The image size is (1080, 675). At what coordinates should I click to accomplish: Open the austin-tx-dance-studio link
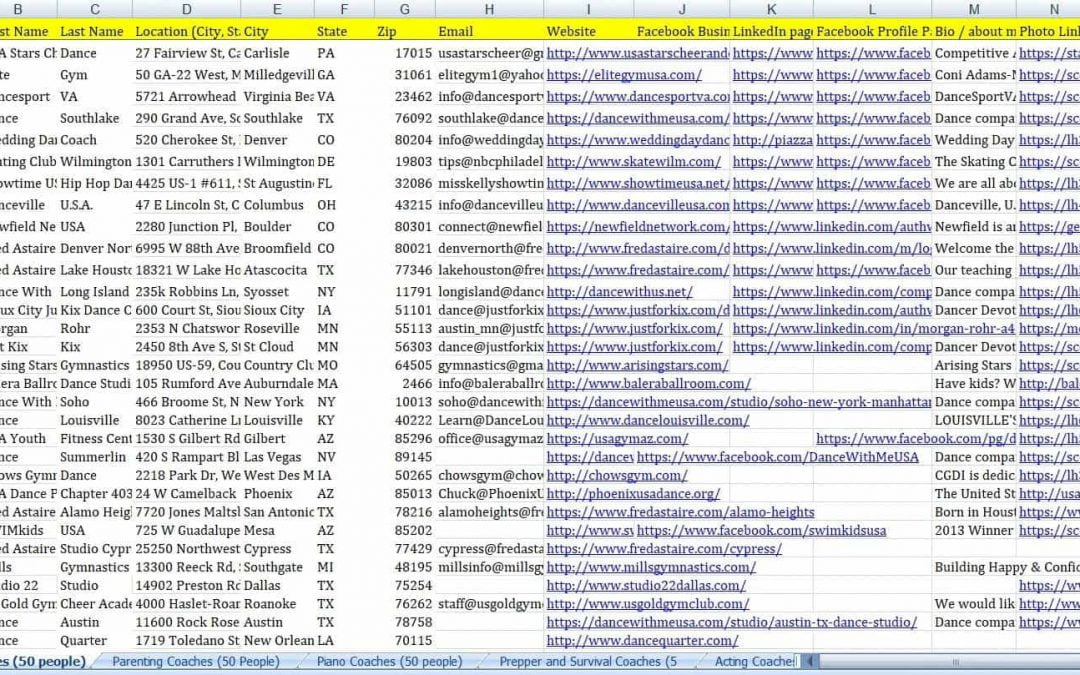(x=731, y=622)
